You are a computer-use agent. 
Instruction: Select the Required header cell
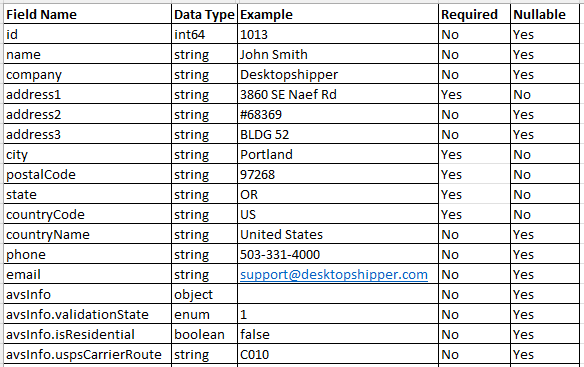tap(474, 14)
